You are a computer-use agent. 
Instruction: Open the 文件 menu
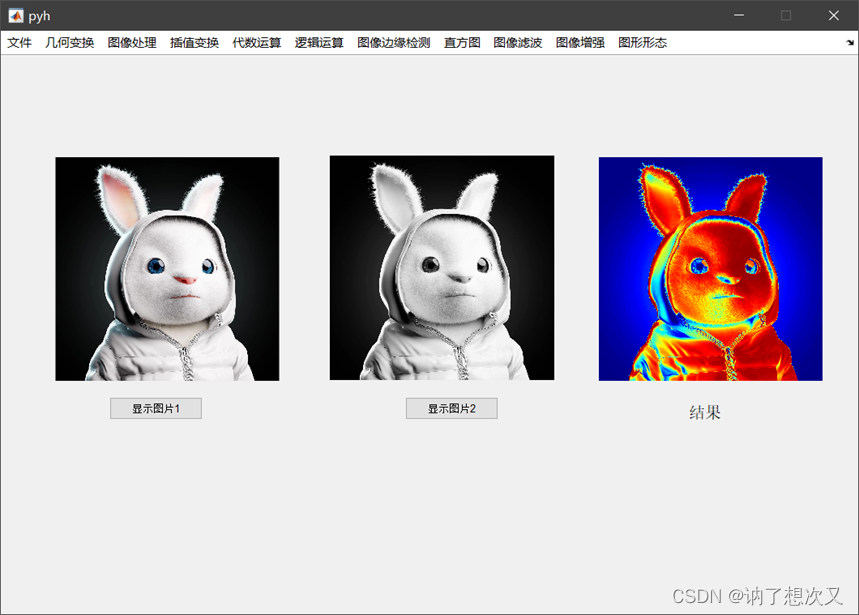[x=19, y=43]
